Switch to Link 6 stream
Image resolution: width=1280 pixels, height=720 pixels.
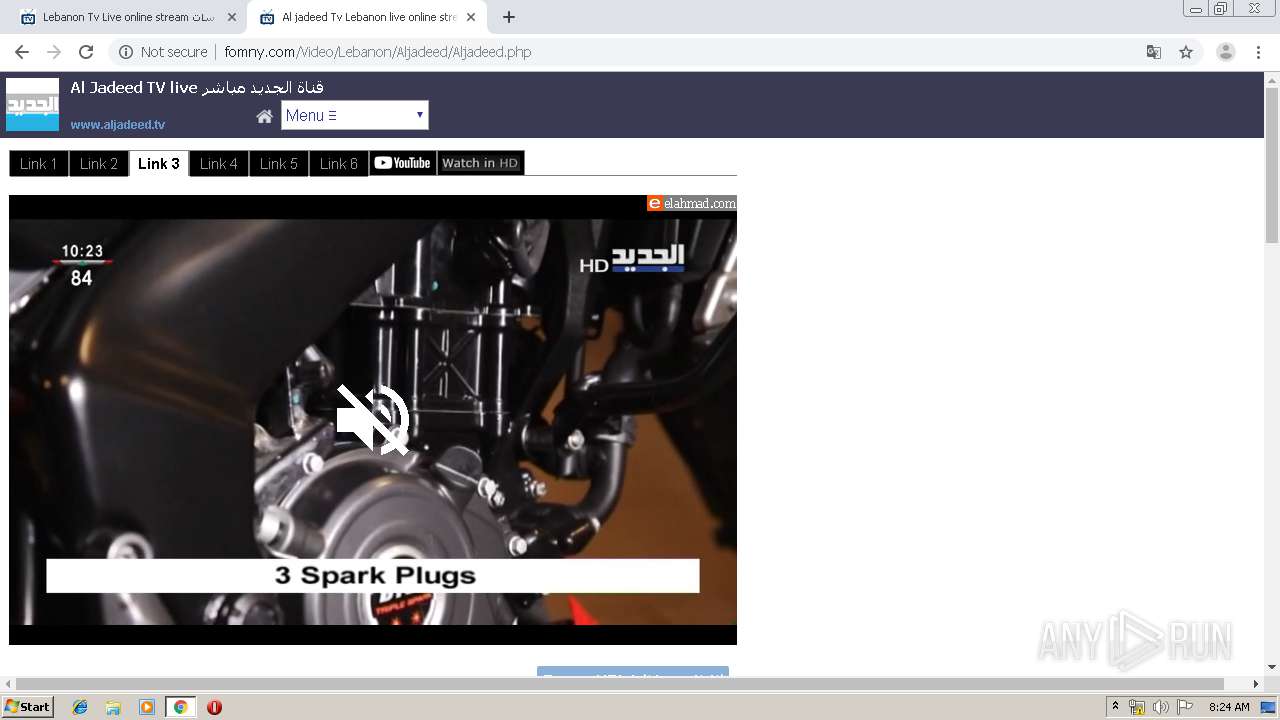339,163
